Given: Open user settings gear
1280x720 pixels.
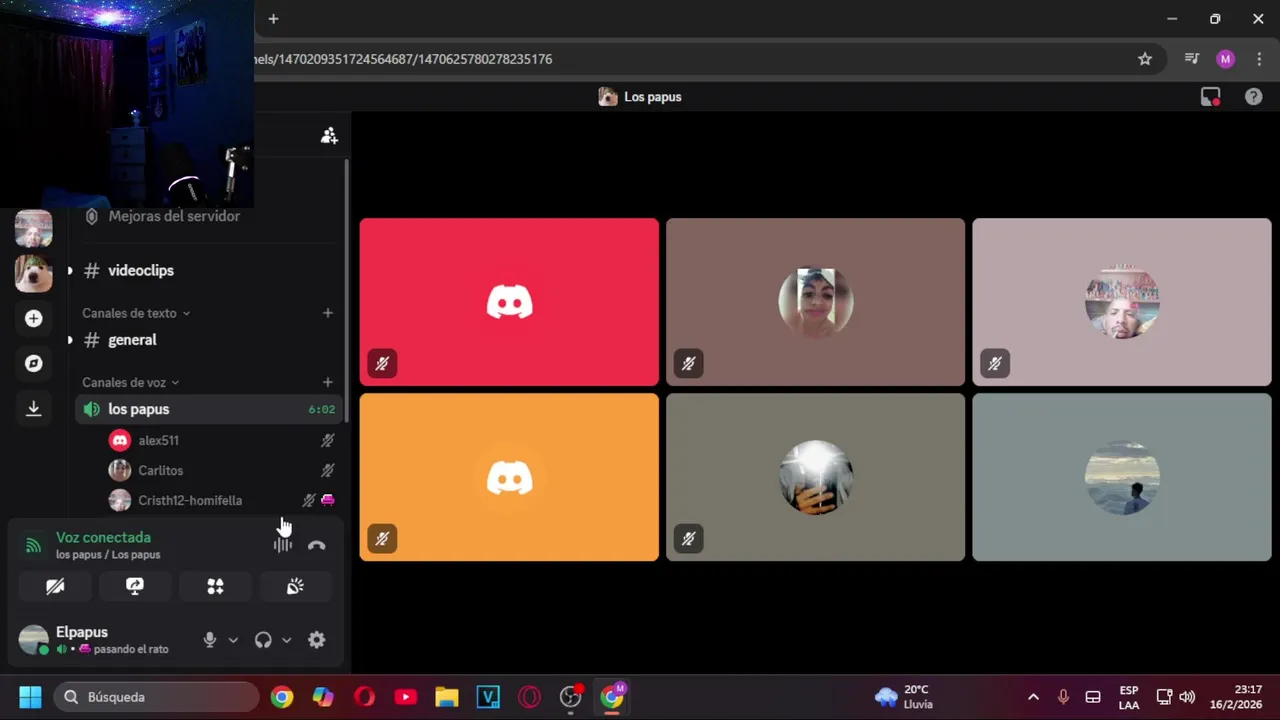Looking at the screenshot, I should click(x=316, y=640).
